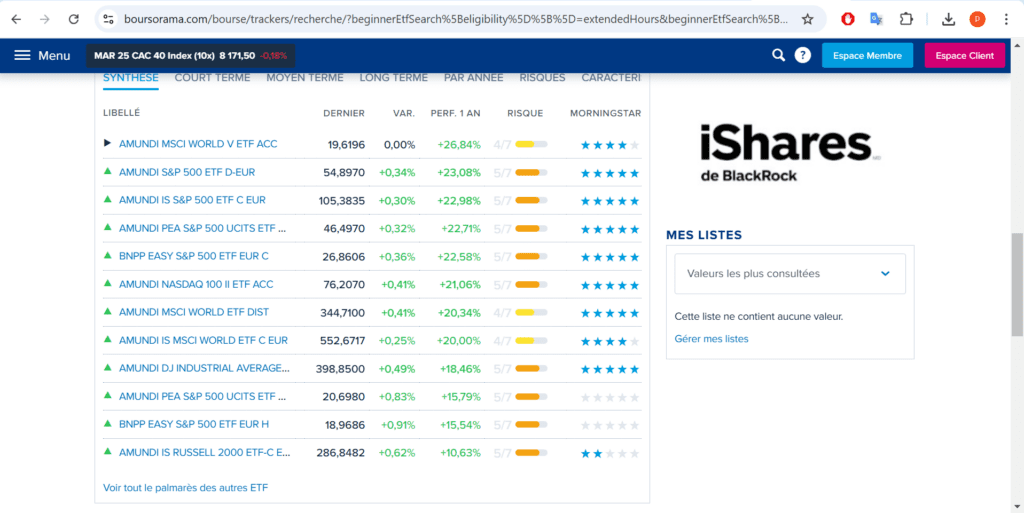The height and width of the screenshot is (513, 1024).
Task: Click the MORNINGSTAR column header
Action: [605, 113]
